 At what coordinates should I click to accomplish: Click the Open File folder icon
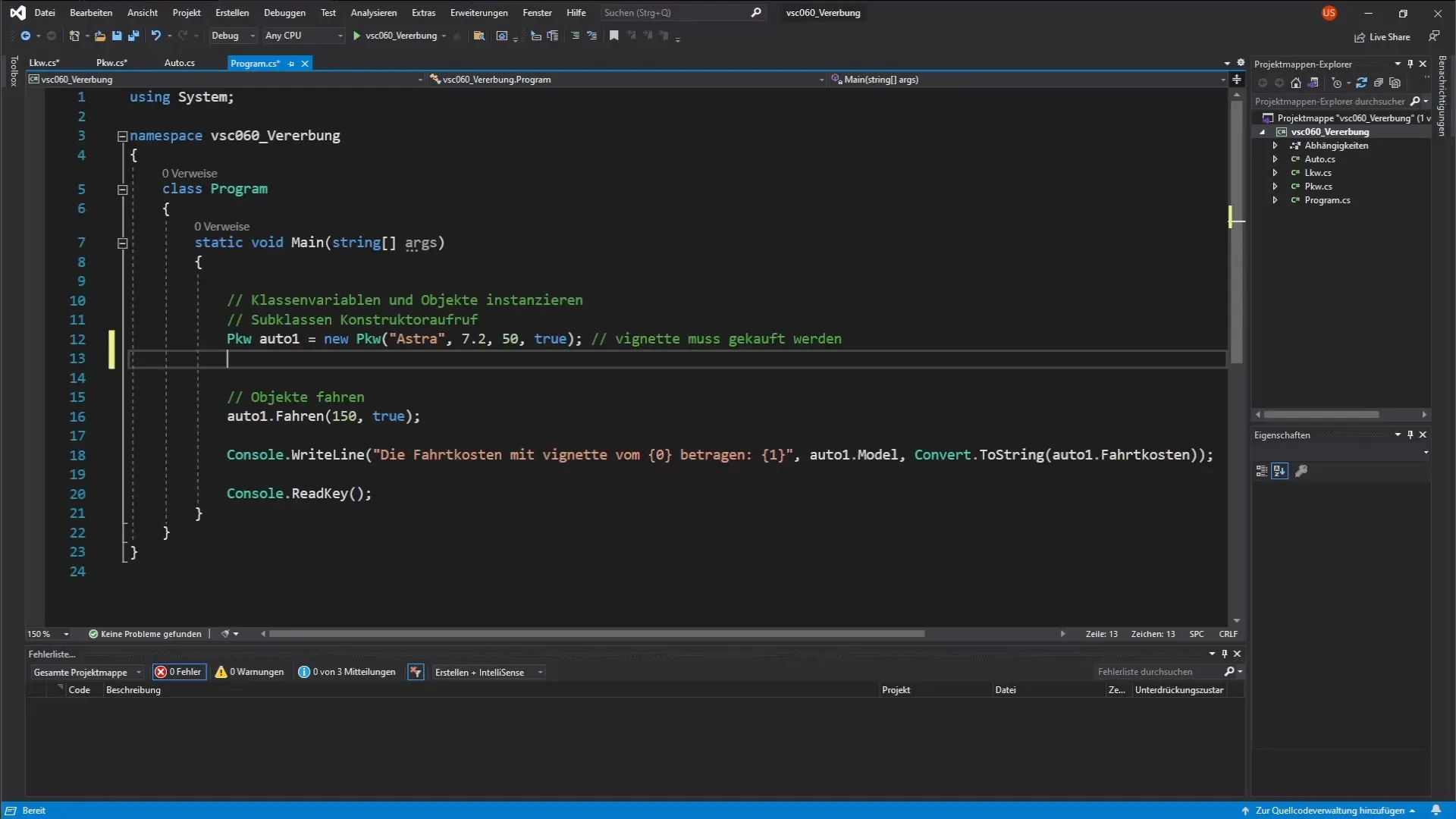coord(99,36)
